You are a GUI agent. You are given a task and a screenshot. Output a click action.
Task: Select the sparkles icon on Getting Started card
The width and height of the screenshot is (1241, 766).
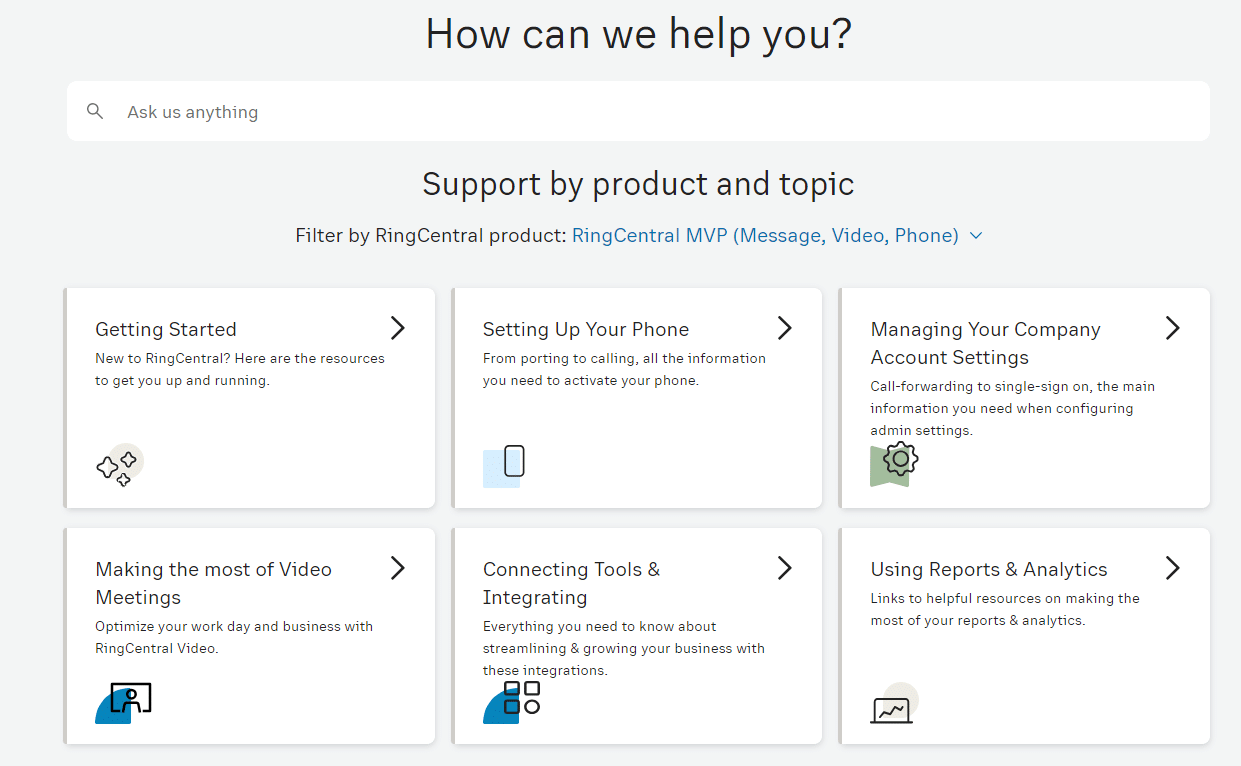click(x=120, y=464)
